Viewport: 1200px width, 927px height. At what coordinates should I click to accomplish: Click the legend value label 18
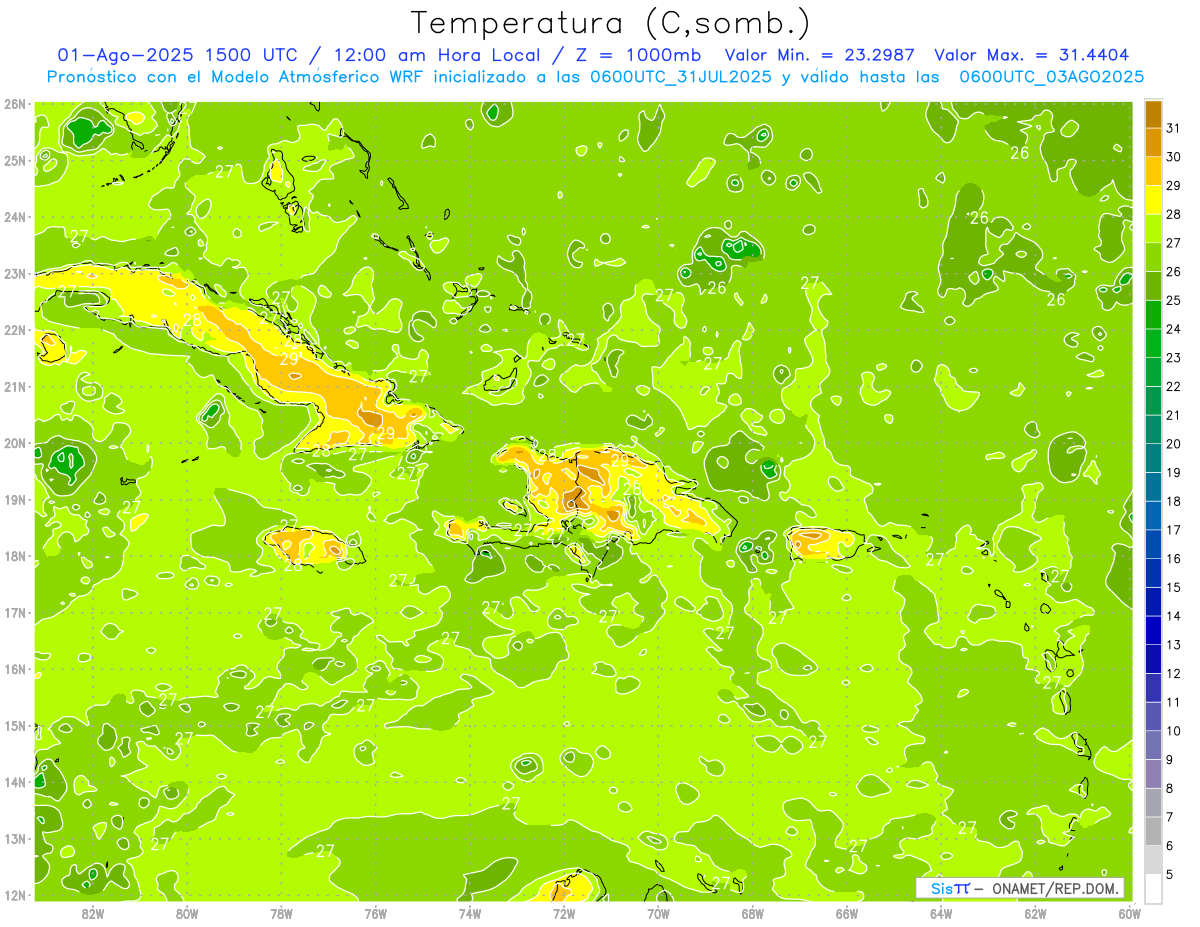point(1173,501)
